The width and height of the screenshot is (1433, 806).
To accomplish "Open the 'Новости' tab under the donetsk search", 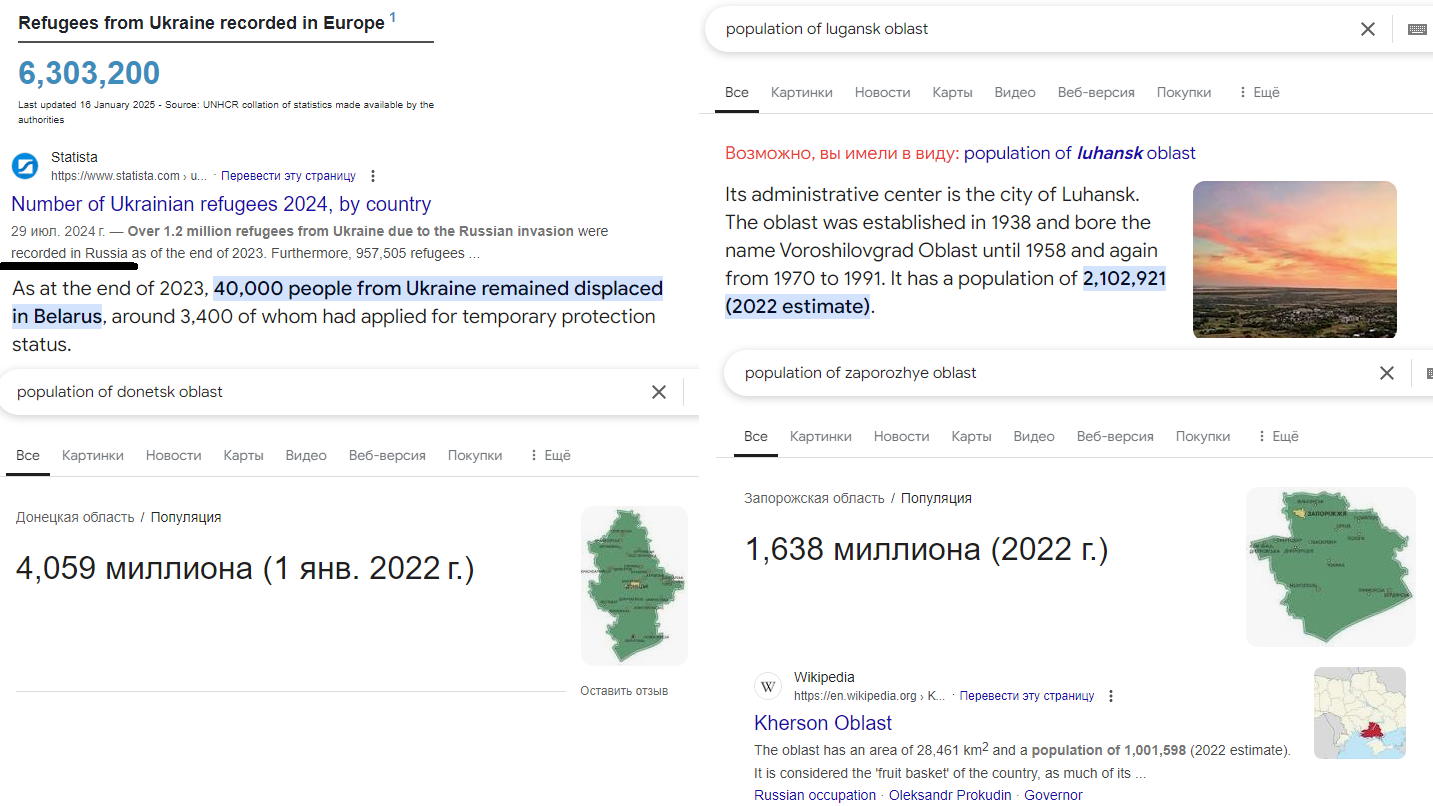I will click(x=174, y=455).
